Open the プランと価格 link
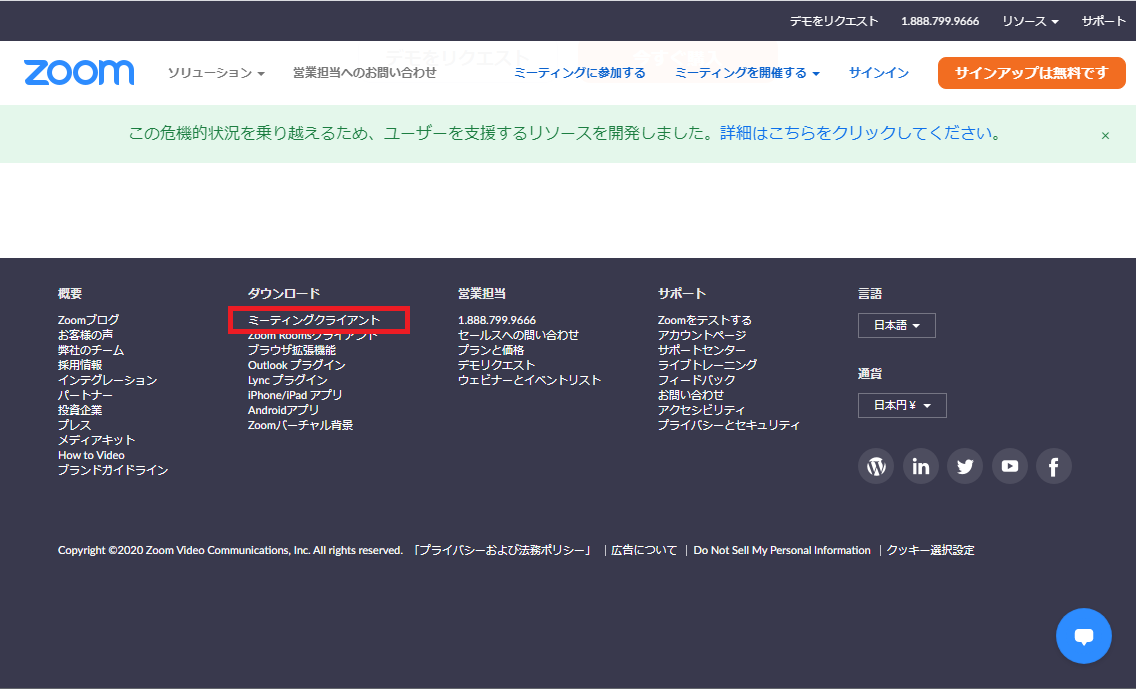 point(491,350)
